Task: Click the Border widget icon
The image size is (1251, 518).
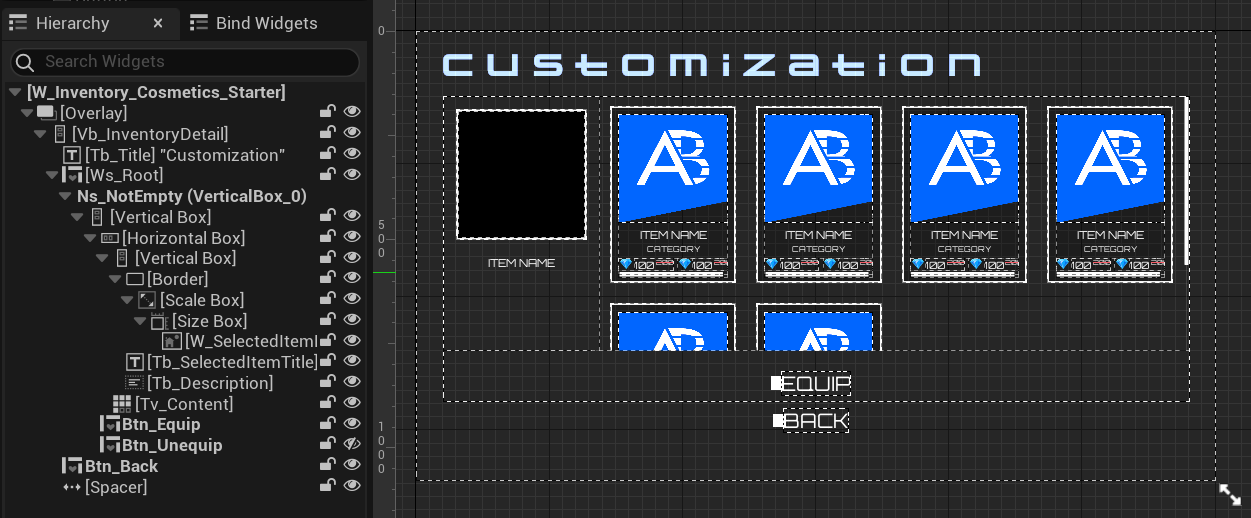Action: point(135,279)
